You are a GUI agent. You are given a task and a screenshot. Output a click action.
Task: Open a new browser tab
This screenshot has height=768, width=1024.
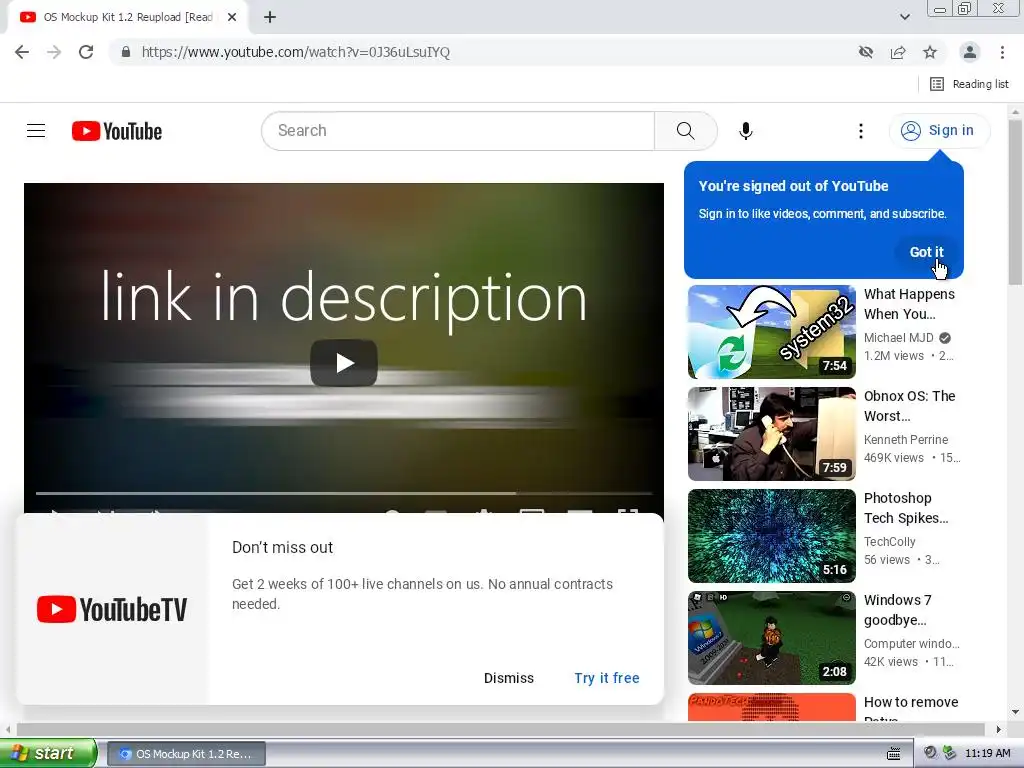(270, 18)
